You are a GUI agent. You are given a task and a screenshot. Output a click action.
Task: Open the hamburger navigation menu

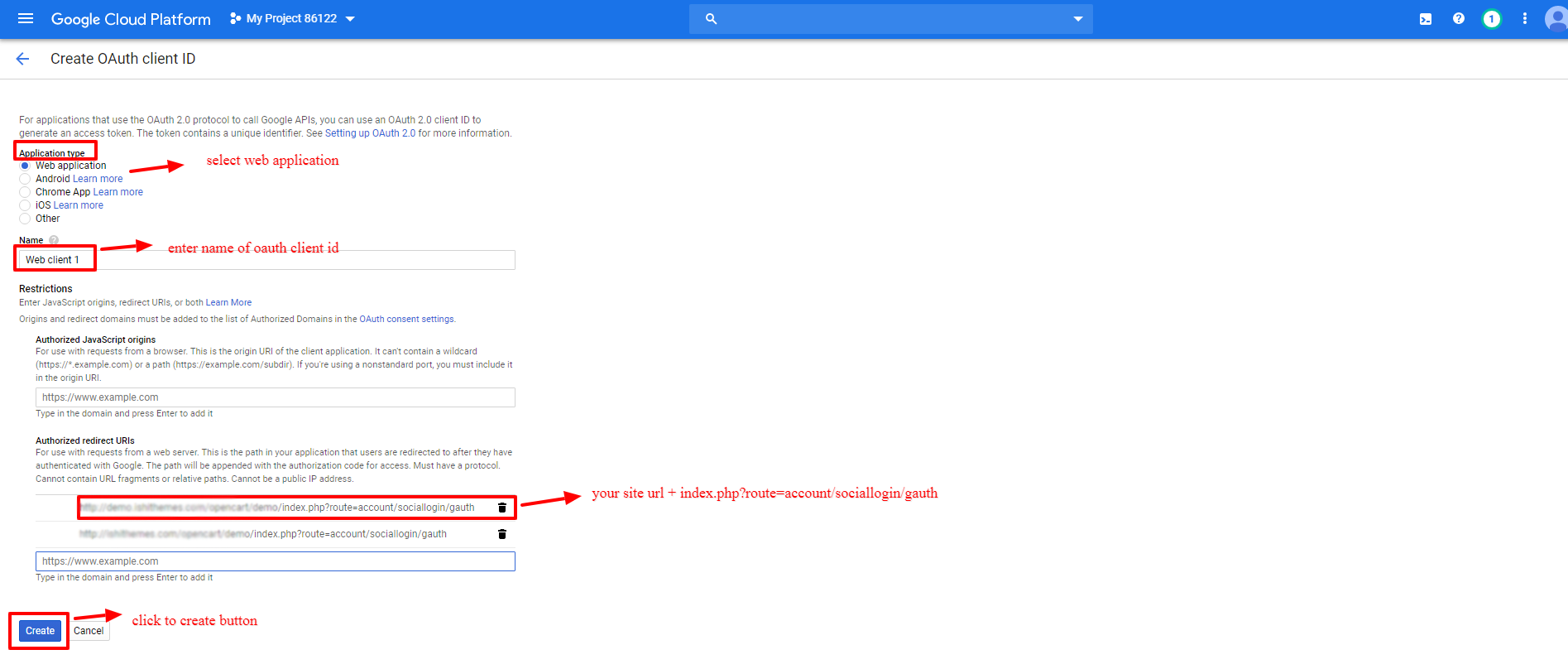pos(26,18)
